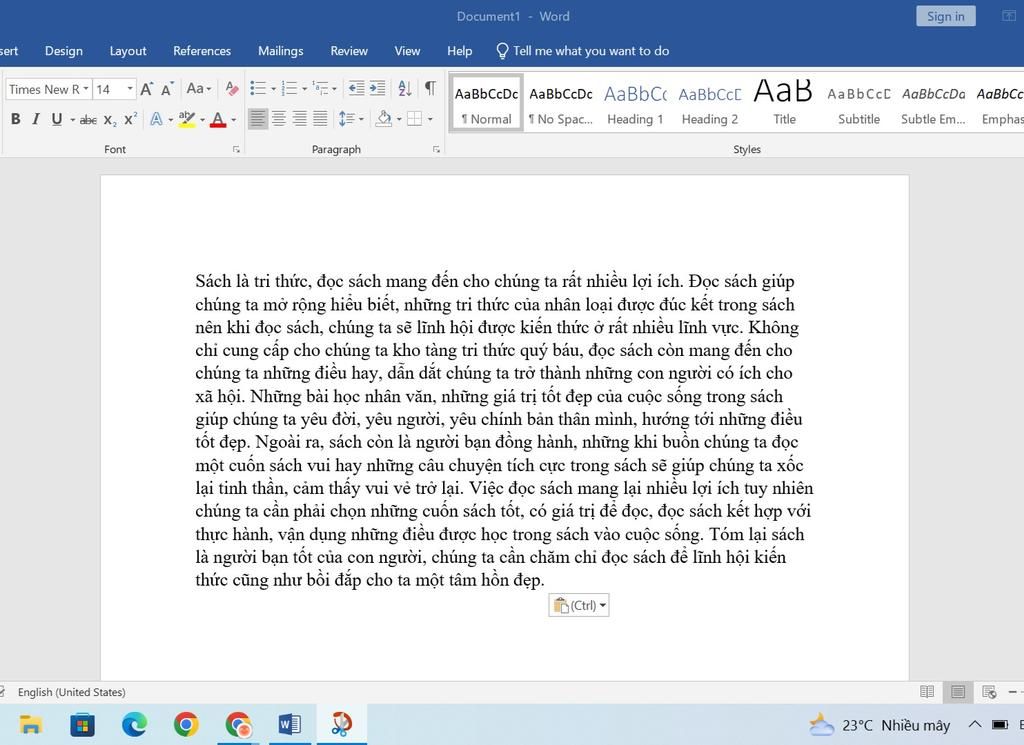
Task: Clear all formatting with eraser icon
Action: click(x=231, y=88)
